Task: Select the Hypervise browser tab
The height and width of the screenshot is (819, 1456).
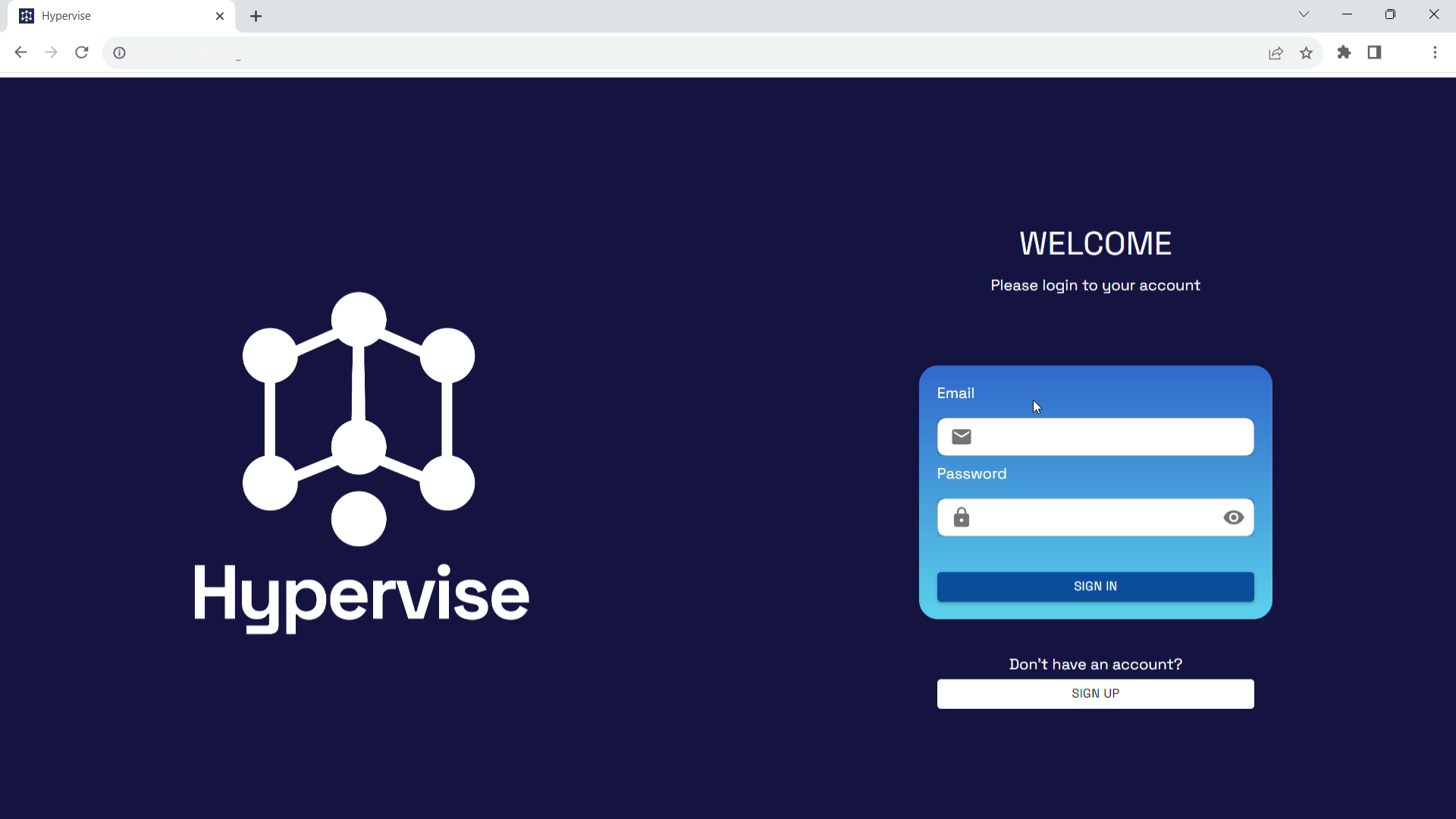Action: pyautogui.click(x=121, y=16)
